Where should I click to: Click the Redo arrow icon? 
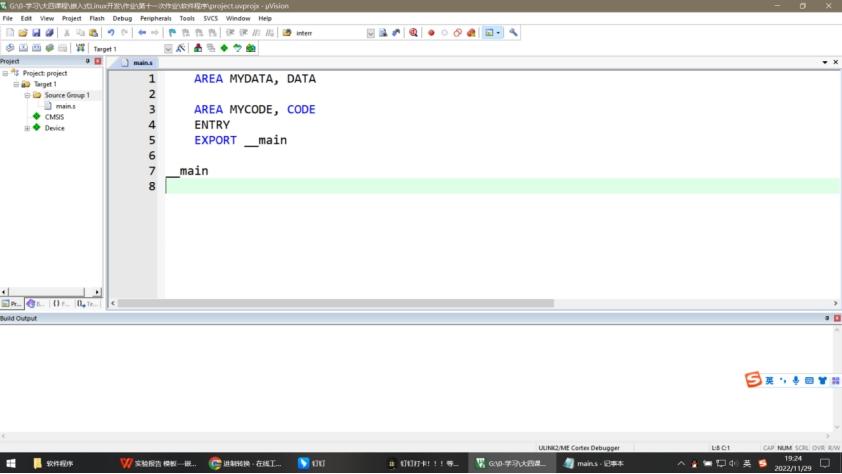(x=124, y=33)
